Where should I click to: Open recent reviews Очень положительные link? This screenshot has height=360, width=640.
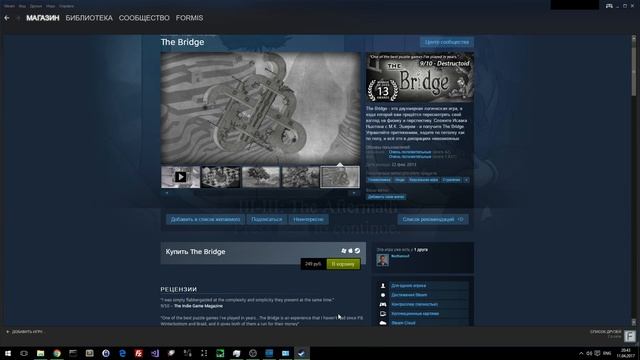point(410,152)
